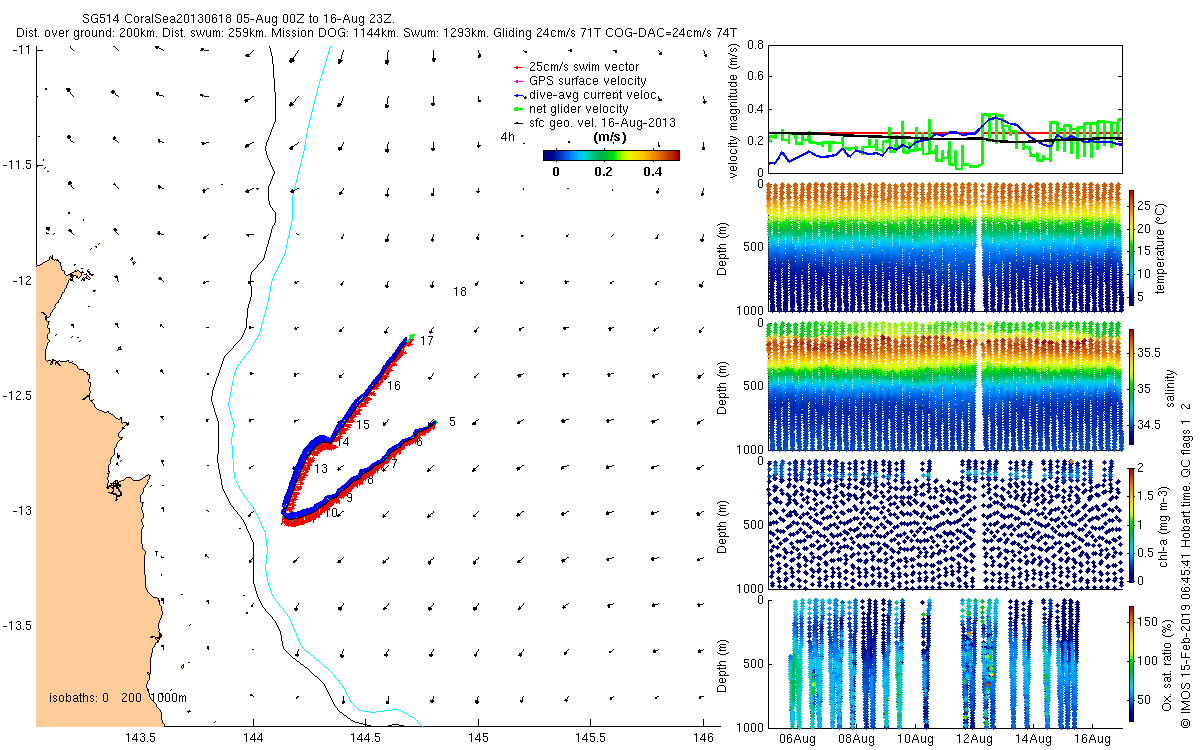Click the velocity (m/s) colorbar

point(611,155)
